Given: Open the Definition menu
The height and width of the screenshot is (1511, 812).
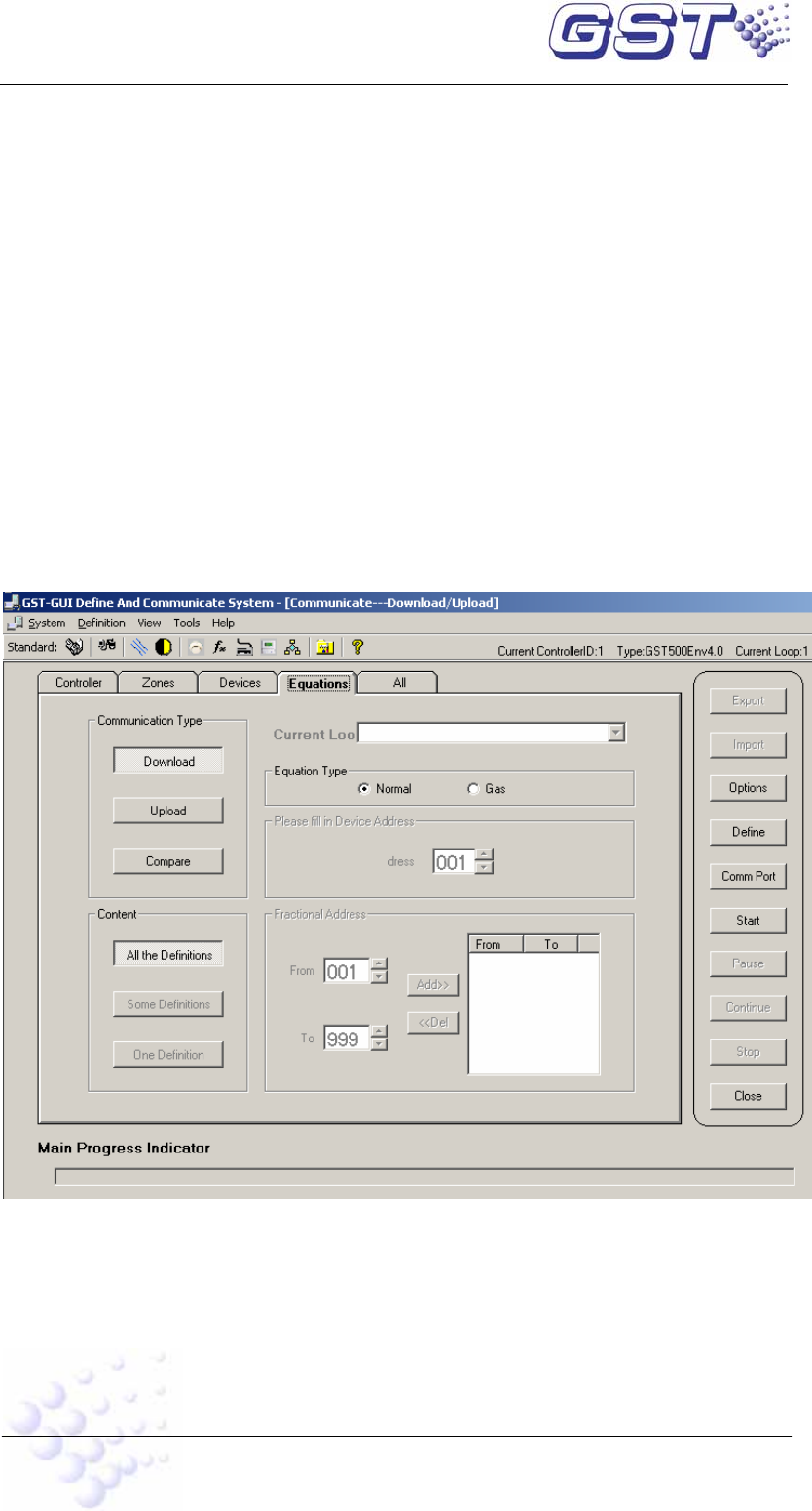Looking at the screenshot, I should [101, 623].
